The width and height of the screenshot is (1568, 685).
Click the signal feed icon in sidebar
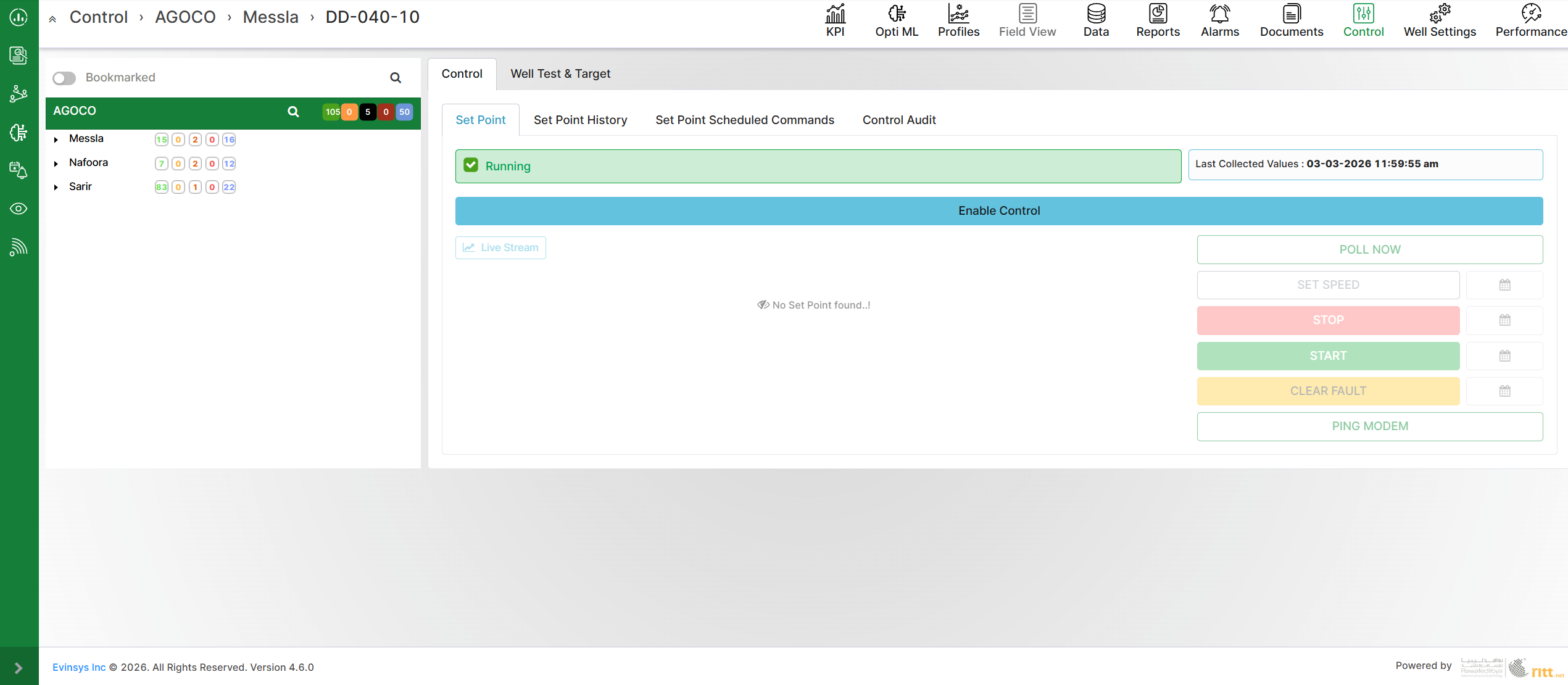click(19, 247)
